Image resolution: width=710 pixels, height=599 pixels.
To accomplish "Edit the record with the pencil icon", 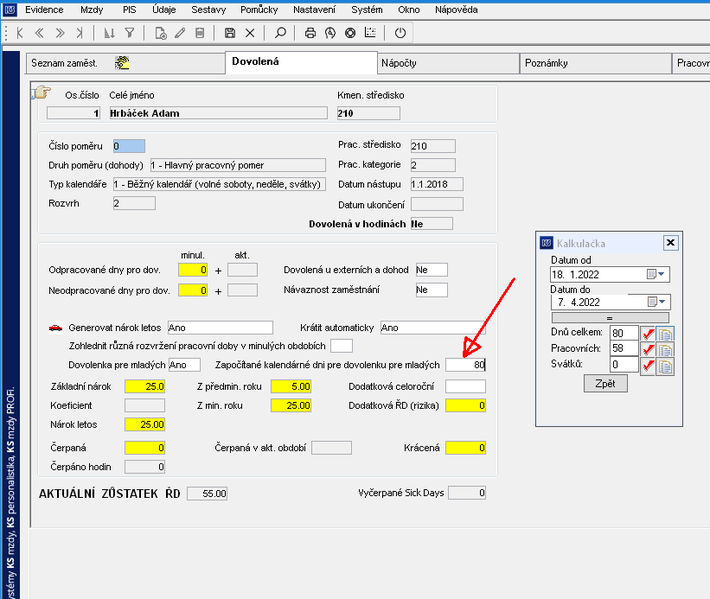I will coord(180,33).
